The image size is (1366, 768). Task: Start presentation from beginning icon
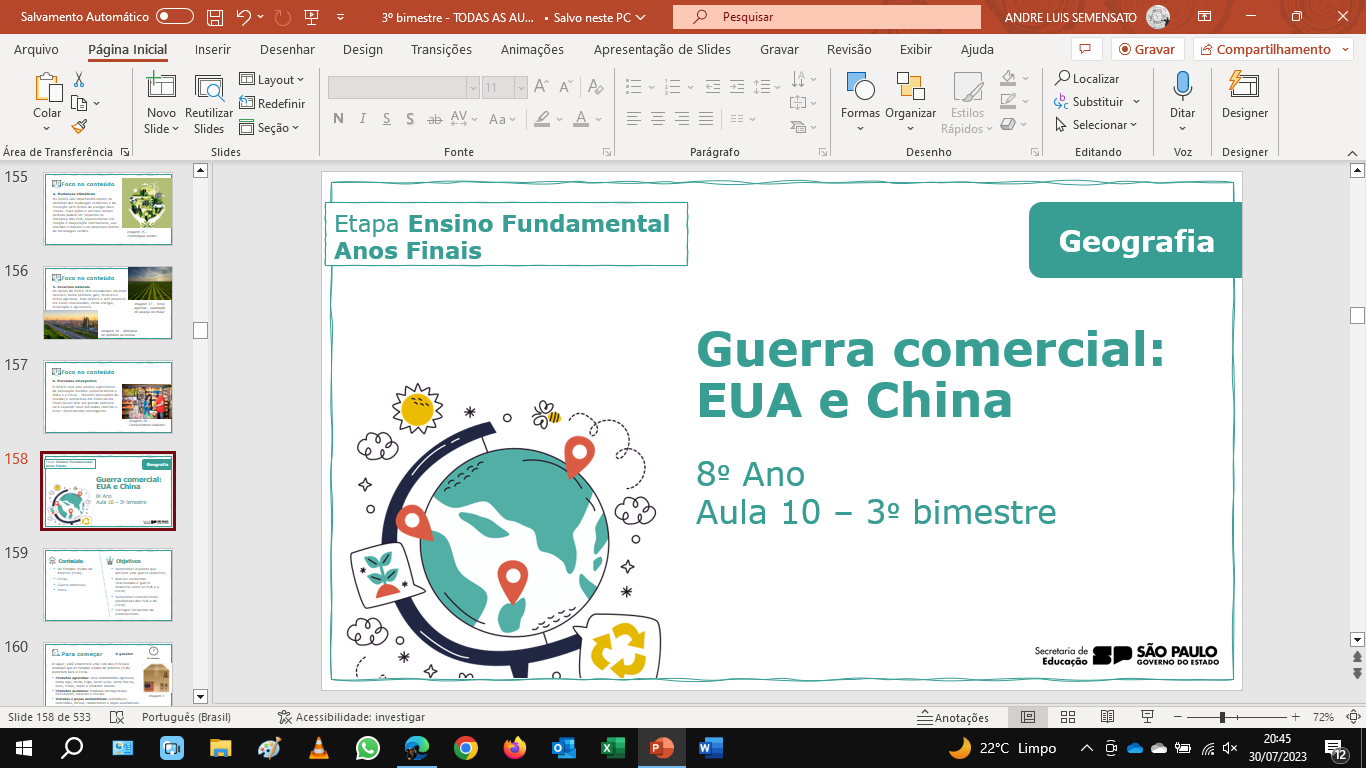pos(314,17)
